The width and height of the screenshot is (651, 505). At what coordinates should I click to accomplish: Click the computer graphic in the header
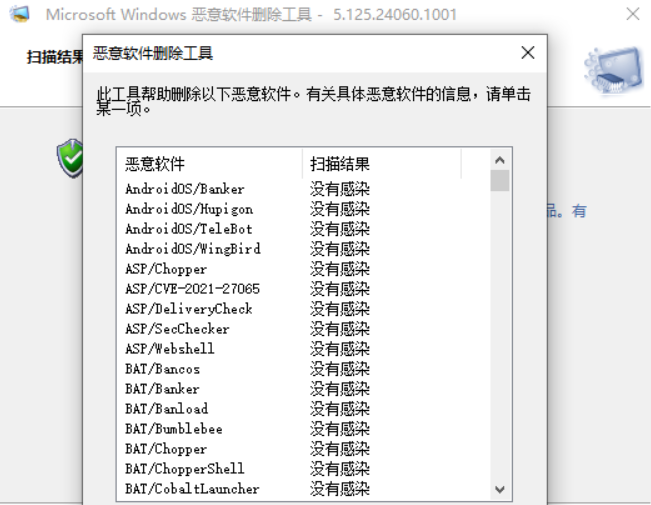pos(613,72)
